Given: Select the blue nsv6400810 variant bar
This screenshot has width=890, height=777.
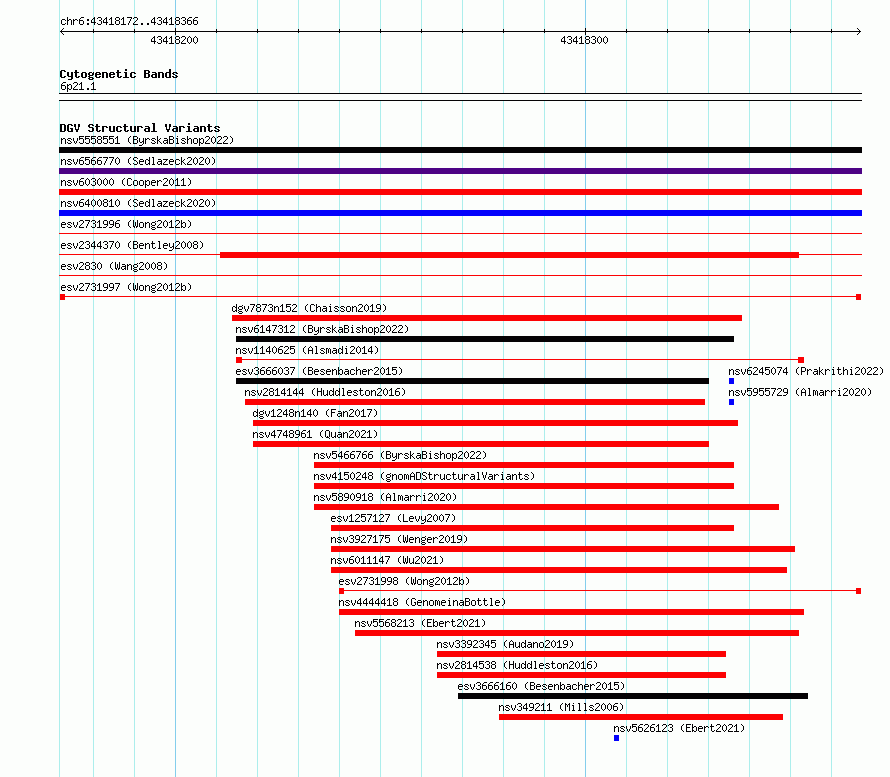Looking at the screenshot, I should 460,213.
